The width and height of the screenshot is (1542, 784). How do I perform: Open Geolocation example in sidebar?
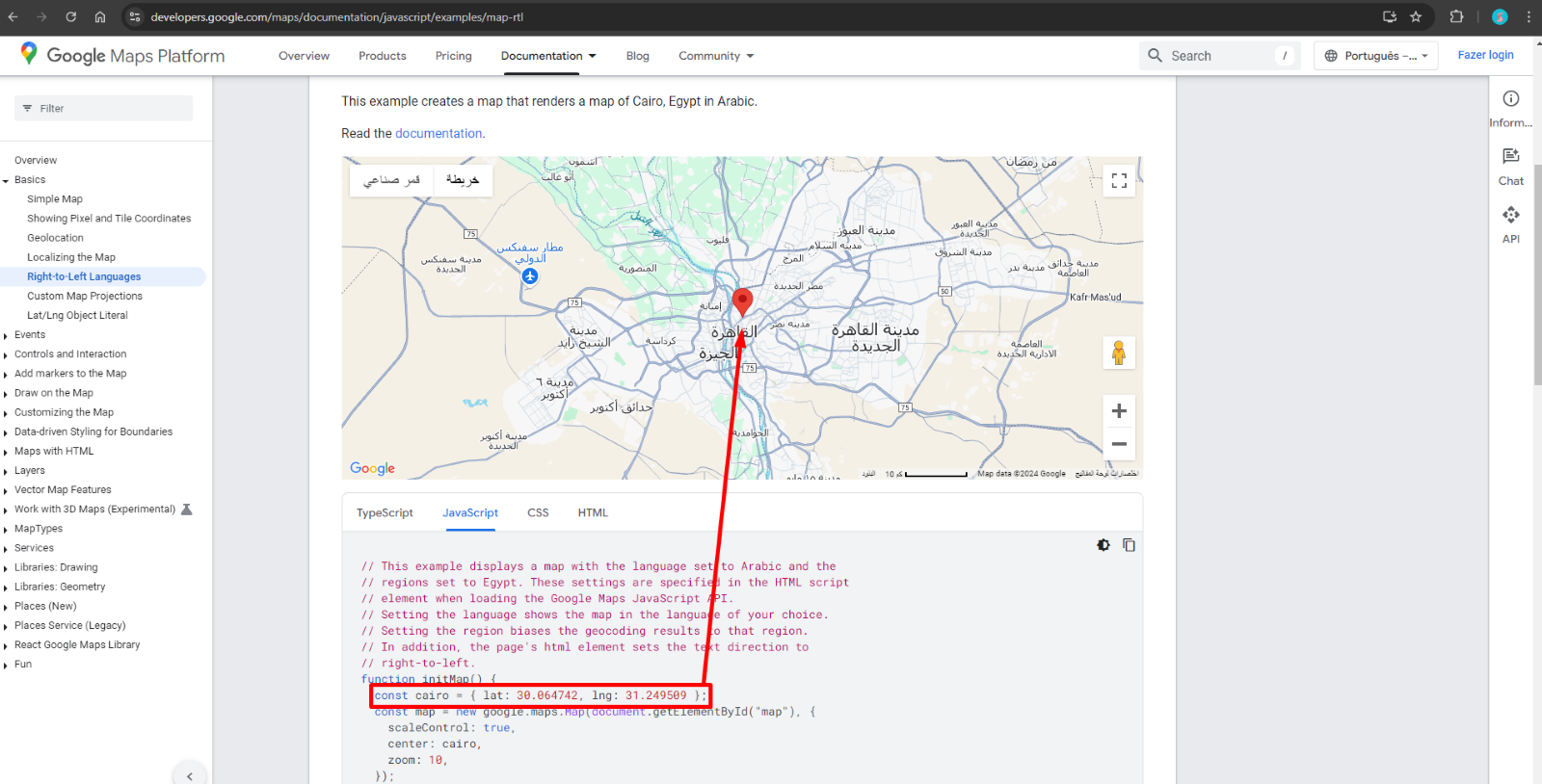click(x=55, y=238)
